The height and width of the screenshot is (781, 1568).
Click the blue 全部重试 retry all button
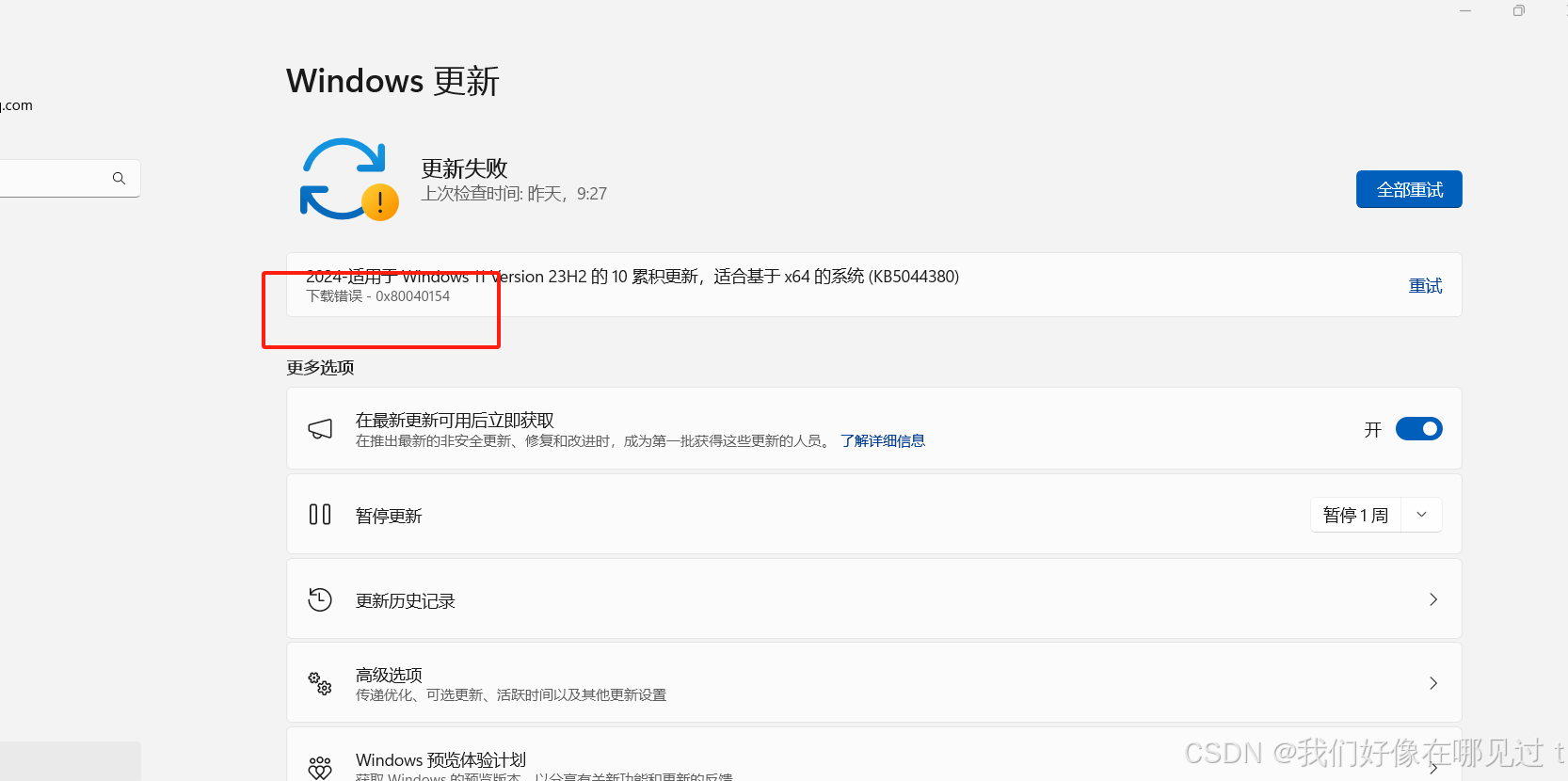(x=1409, y=189)
